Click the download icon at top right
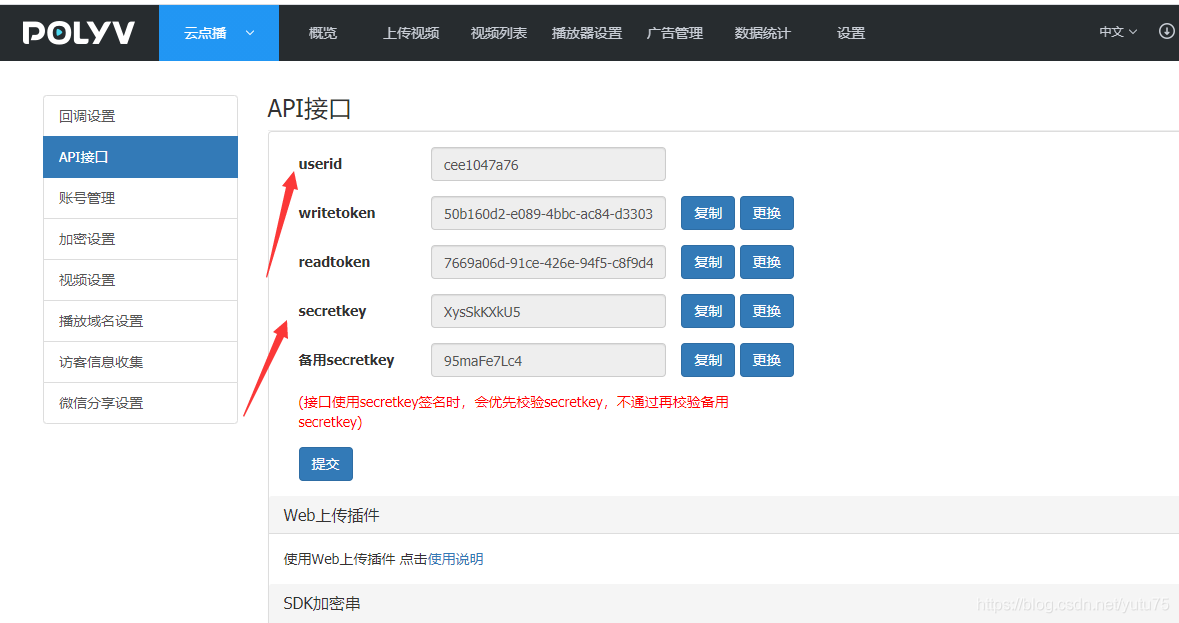This screenshot has width=1179, height=623. coord(1165,31)
